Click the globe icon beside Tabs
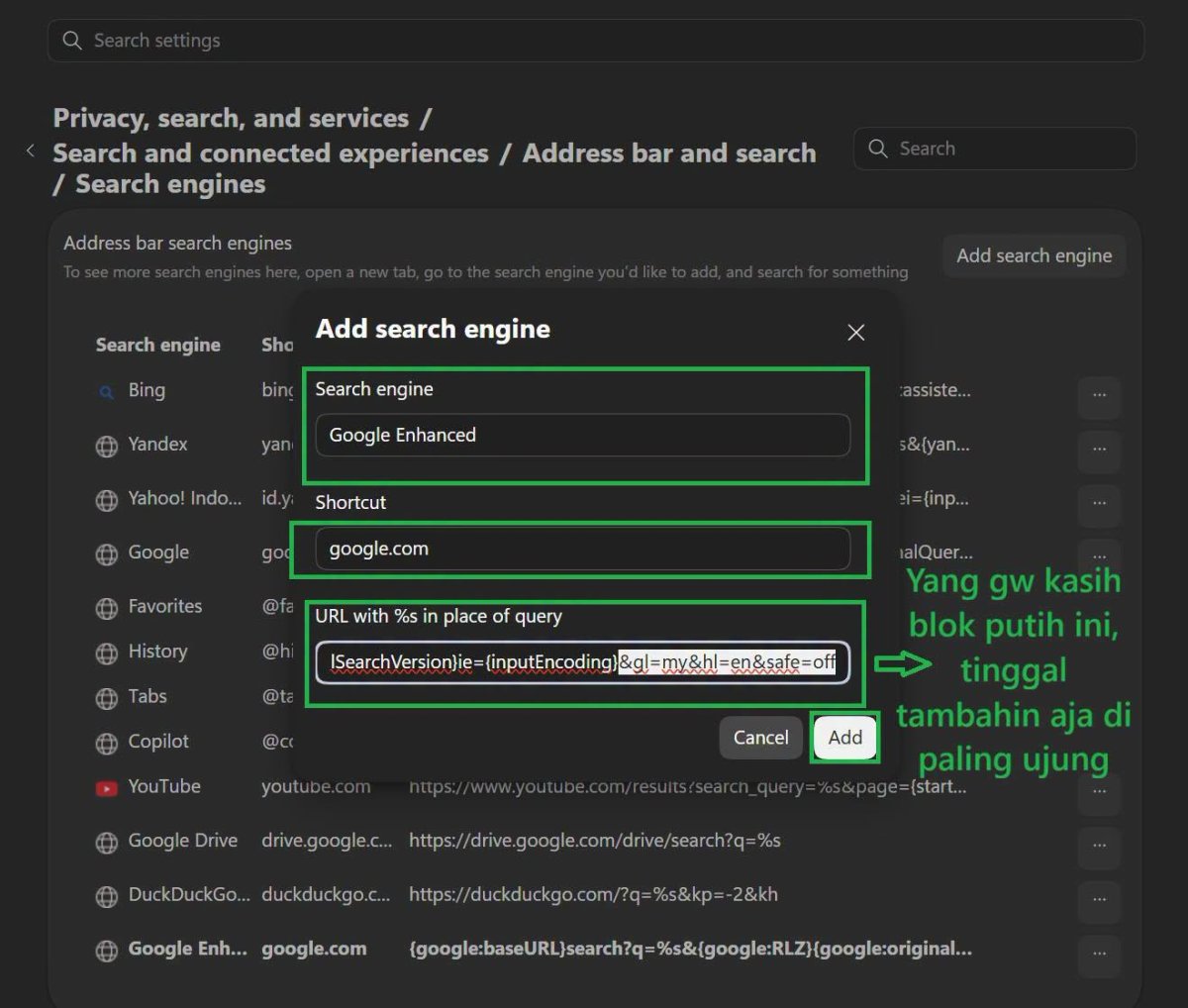This screenshot has height=1008, width=1188. click(x=106, y=698)
